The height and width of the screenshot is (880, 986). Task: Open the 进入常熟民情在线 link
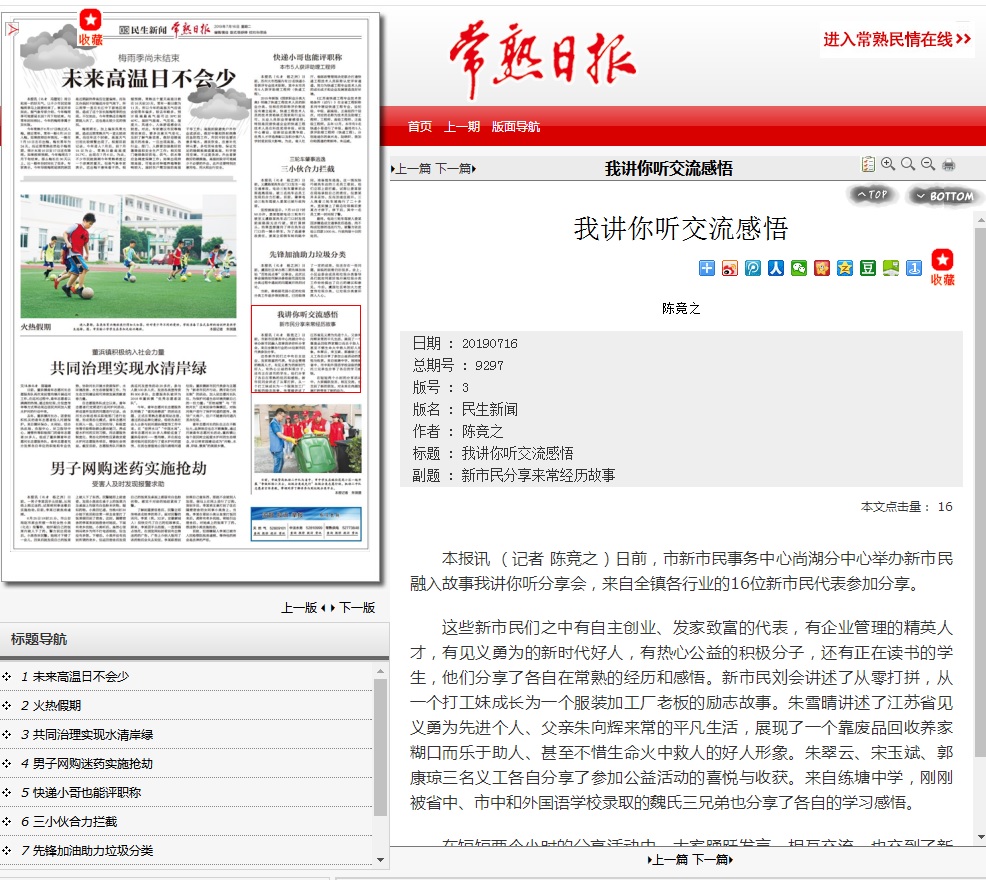coord(897,40)
